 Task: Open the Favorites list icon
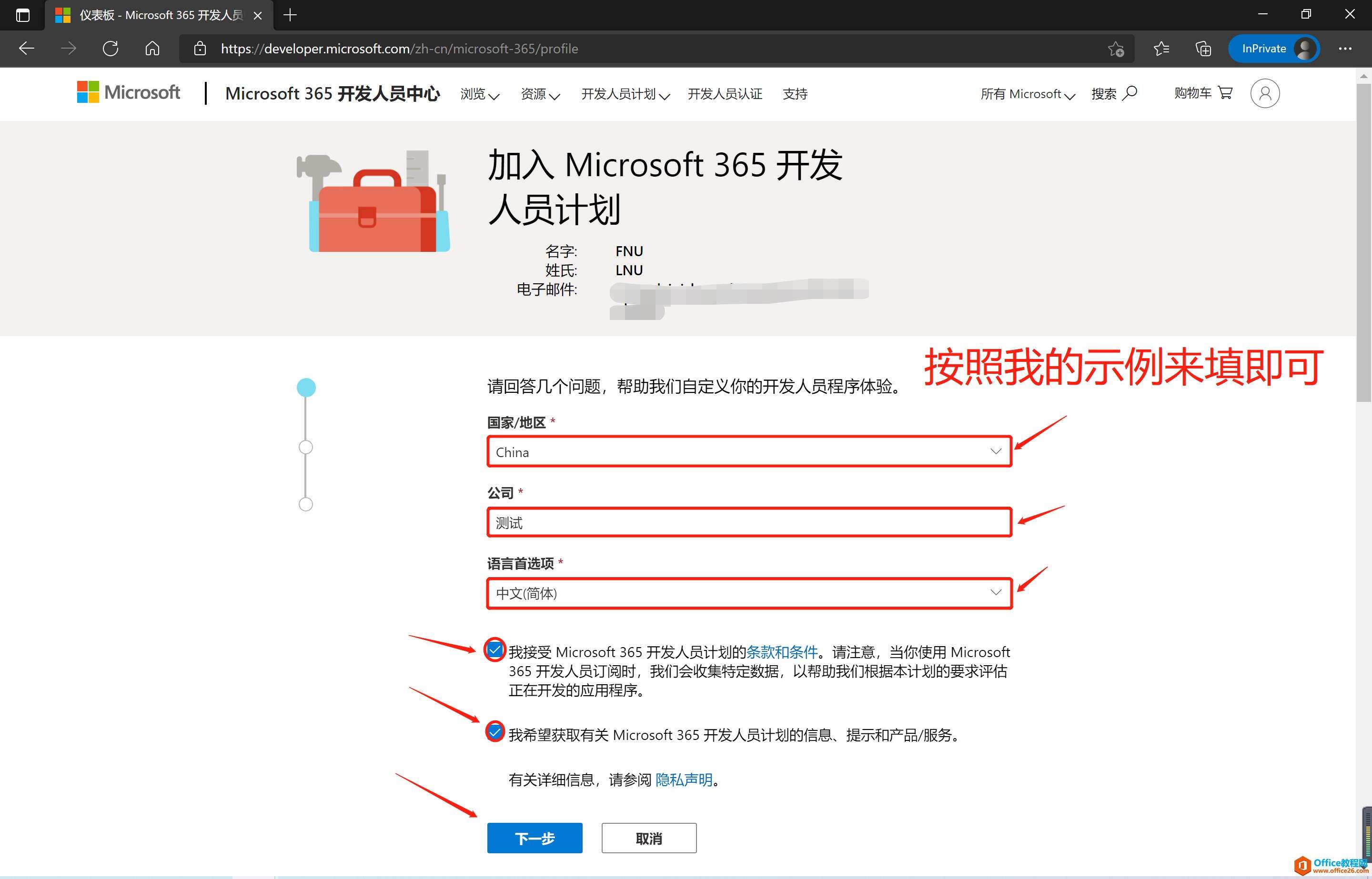(x=1161, y=49)
